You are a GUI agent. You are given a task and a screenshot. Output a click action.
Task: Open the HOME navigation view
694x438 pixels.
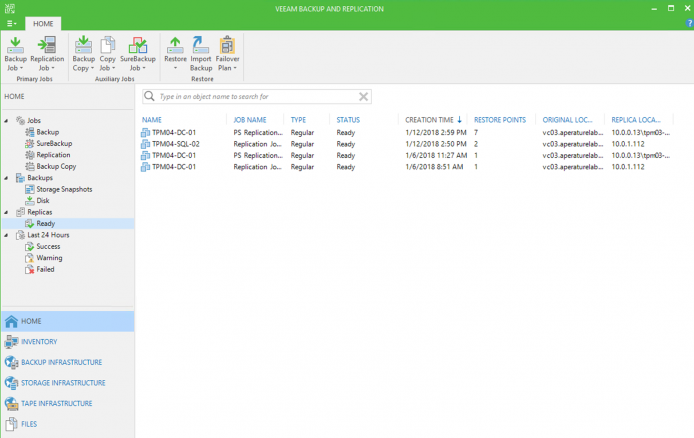[68, 321]
